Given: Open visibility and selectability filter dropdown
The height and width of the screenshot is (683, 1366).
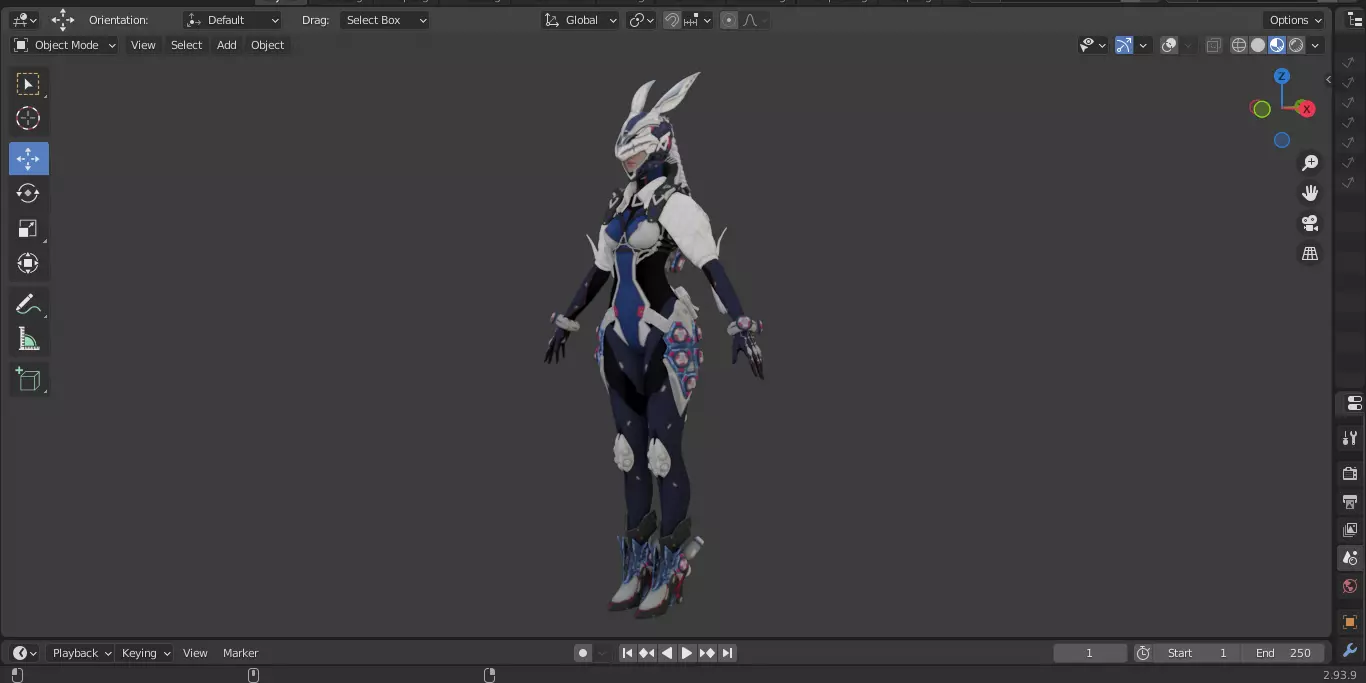Looking at the screenshot, I should 1093,45.
